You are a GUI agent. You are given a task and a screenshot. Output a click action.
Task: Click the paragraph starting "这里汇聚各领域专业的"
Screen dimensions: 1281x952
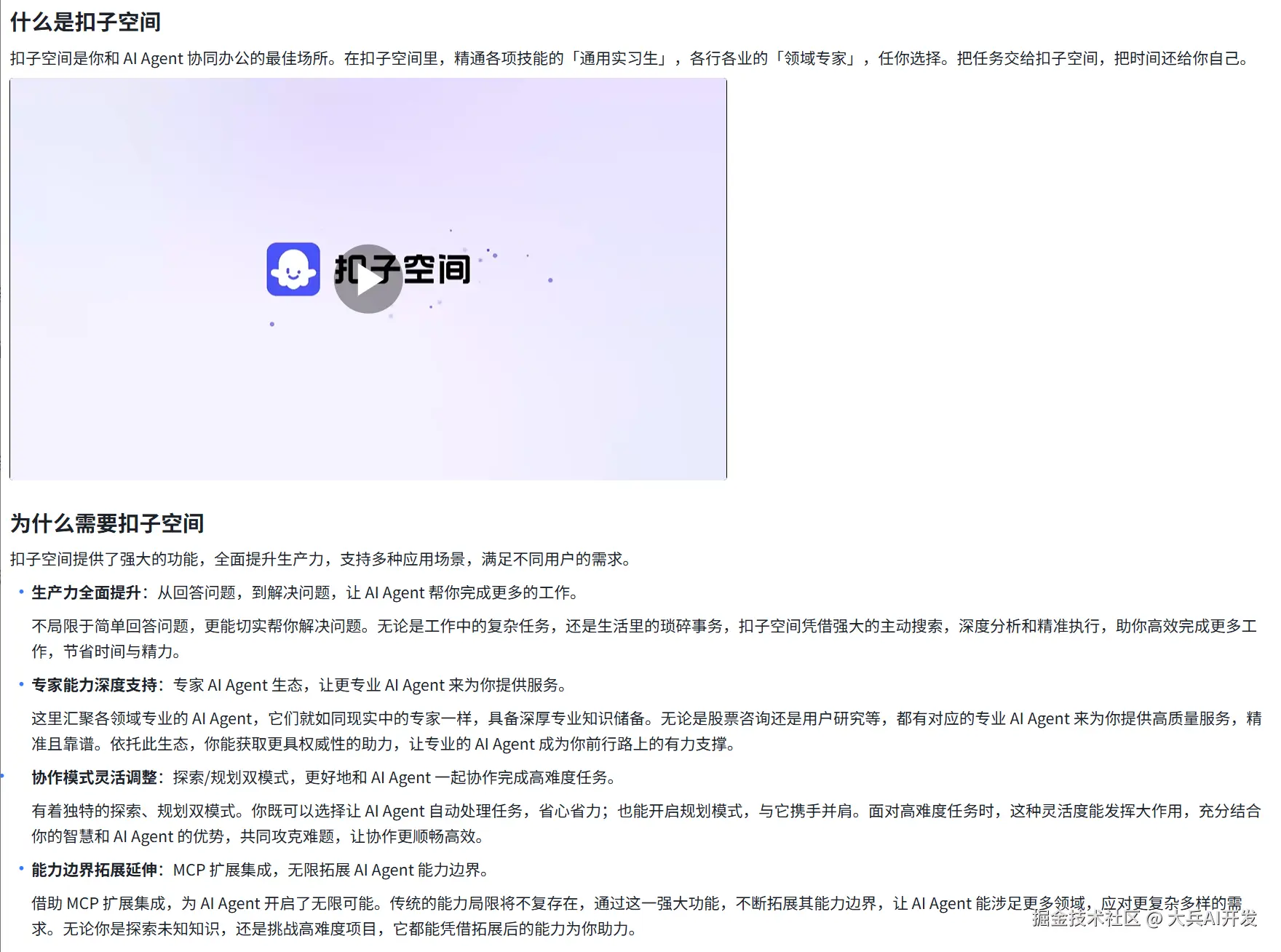pyautogui.click(x=646, y=731)
